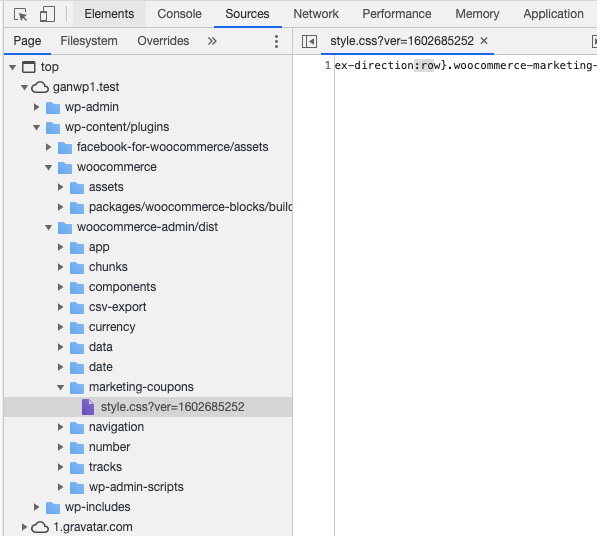The image size is (597, 536).
Task: Select the tracks tree row label
Action: (x=105, y=467)
